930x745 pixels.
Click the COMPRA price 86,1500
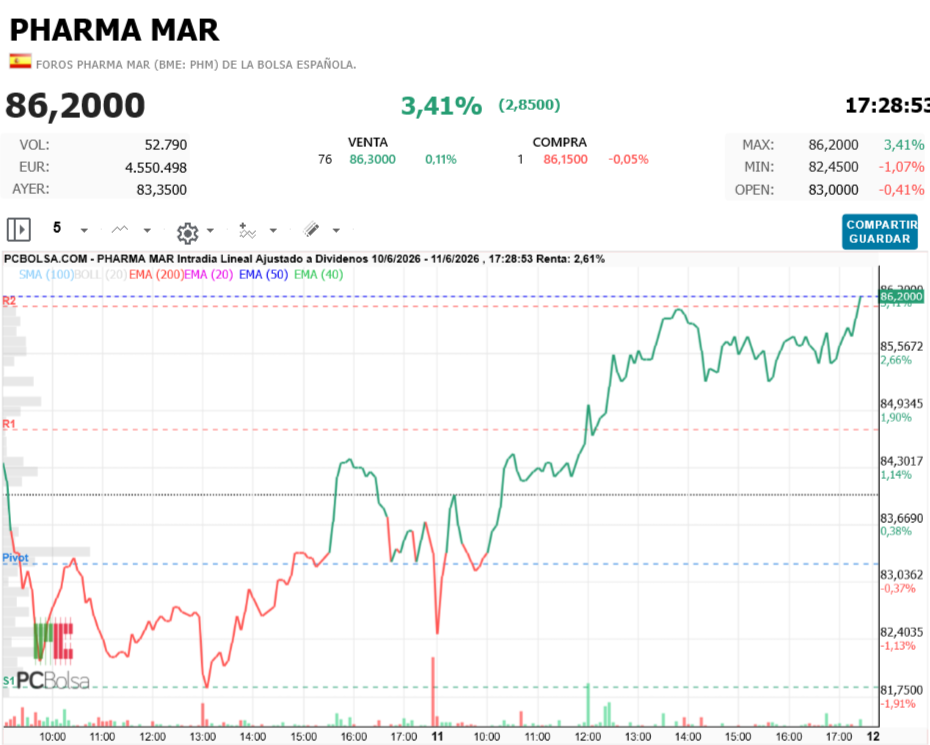(x=565, y=160)
